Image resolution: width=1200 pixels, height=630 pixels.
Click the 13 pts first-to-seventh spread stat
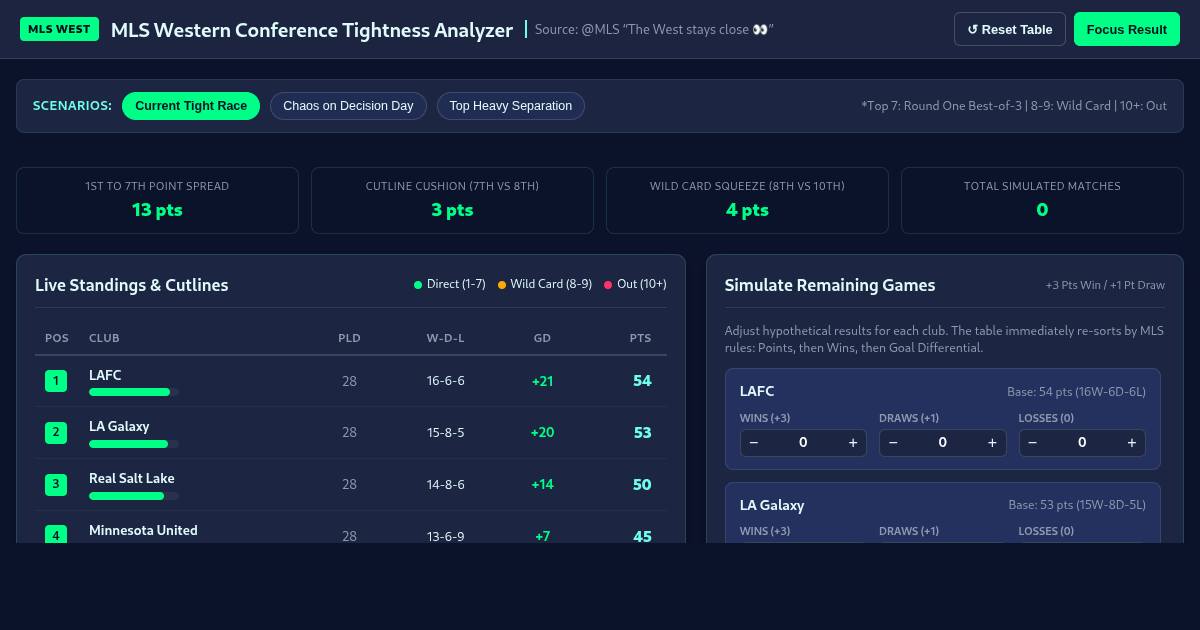coord(157,210)
